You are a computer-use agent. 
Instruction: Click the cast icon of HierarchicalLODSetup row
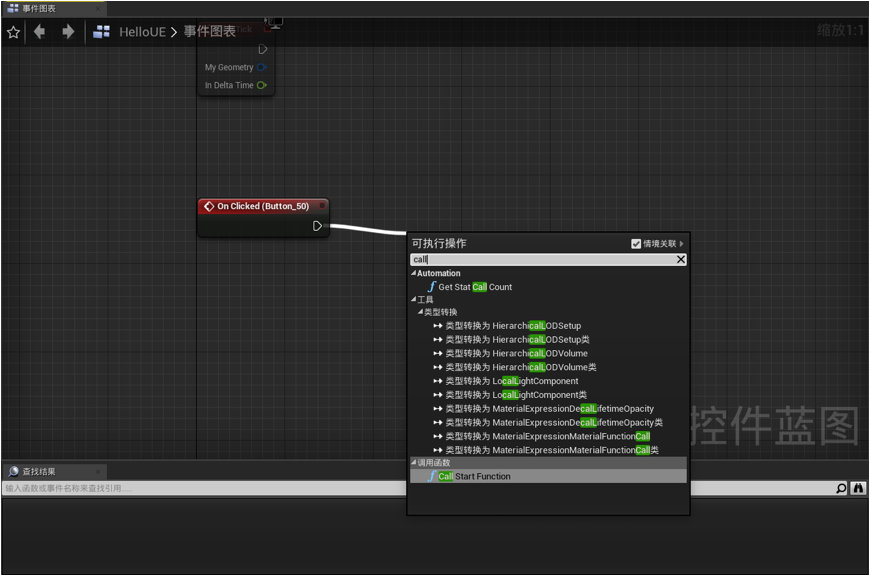coord(438,326)
